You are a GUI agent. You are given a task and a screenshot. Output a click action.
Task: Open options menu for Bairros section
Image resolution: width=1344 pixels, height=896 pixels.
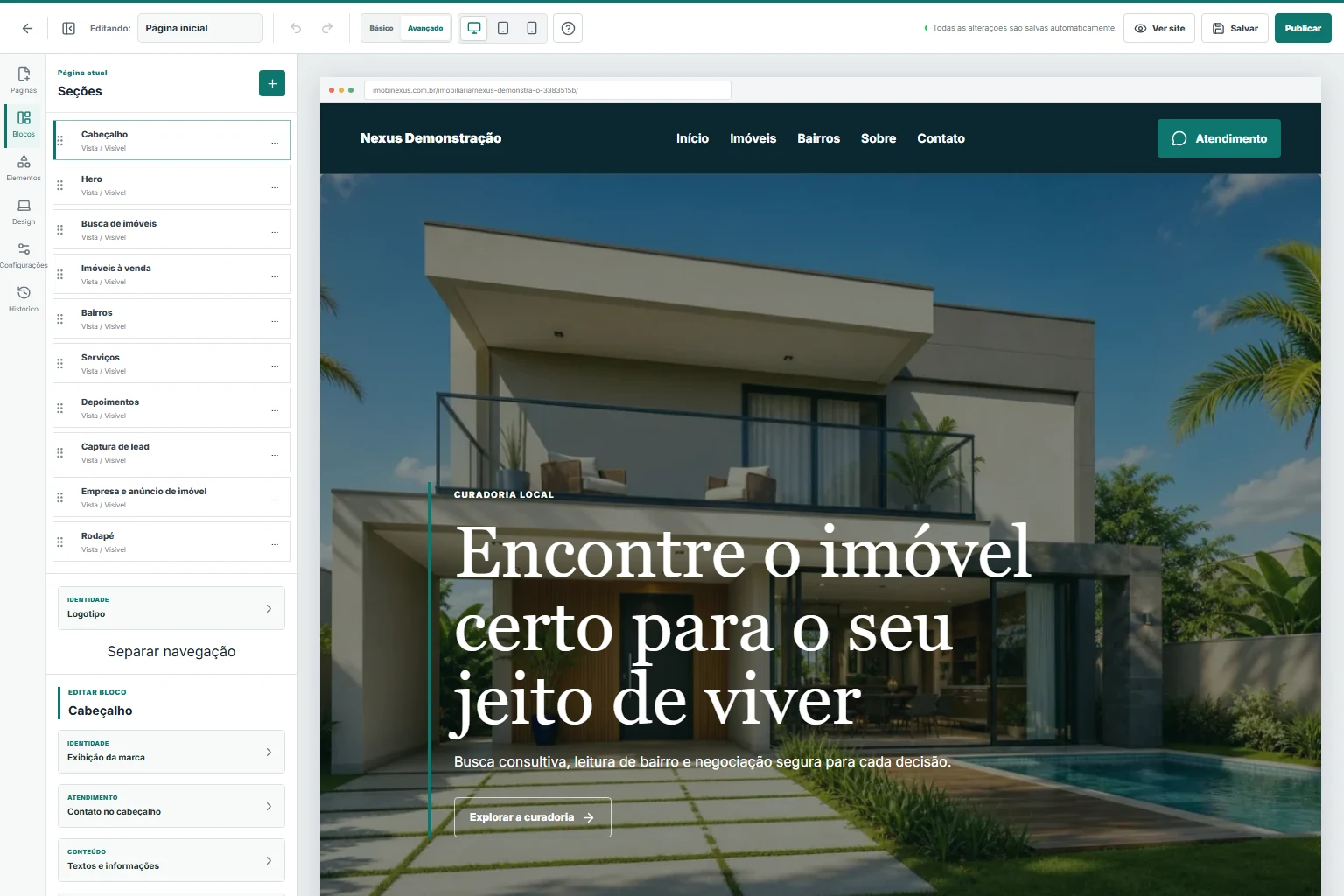pyautogui.click(x=275, y=319)
